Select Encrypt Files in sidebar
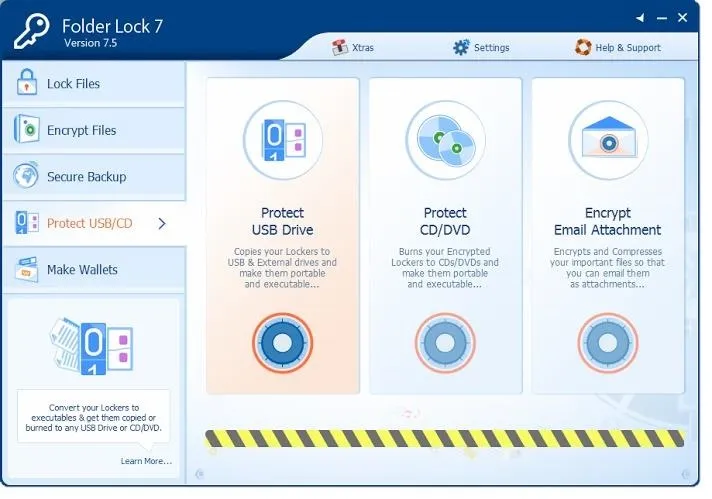The width and height of the screenshot is (712, 499). (94, 130)
